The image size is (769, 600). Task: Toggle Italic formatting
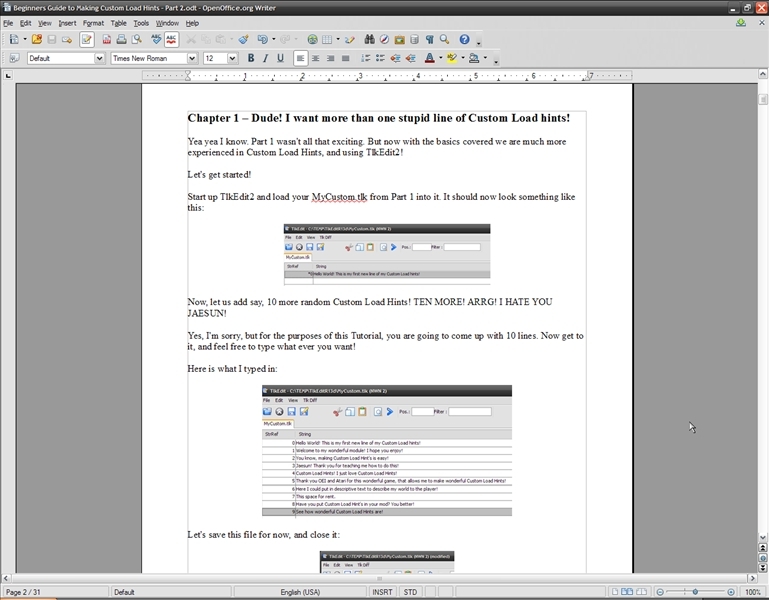tap(265, 59)
